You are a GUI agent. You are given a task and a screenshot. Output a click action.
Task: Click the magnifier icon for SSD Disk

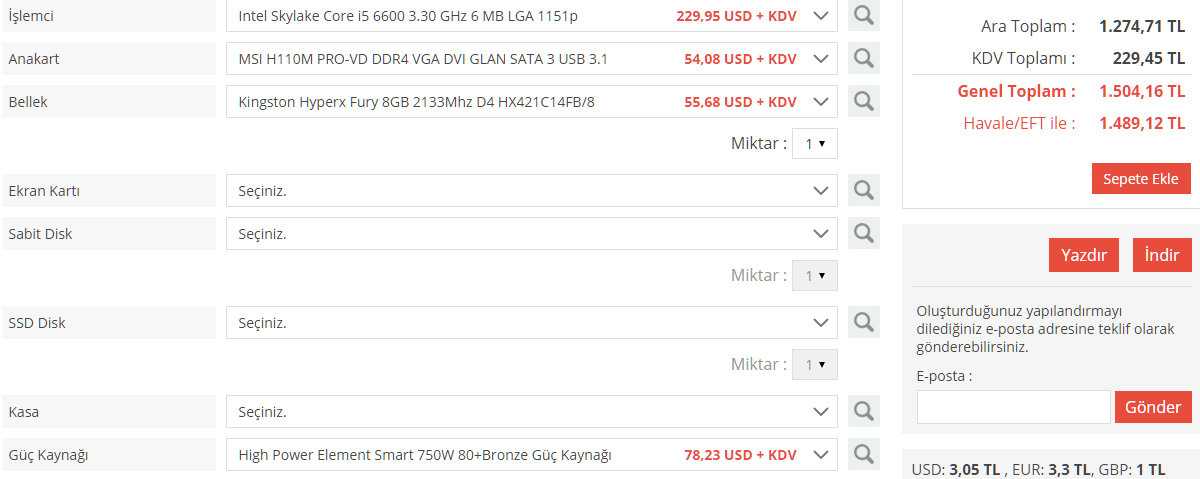[863, 323]
